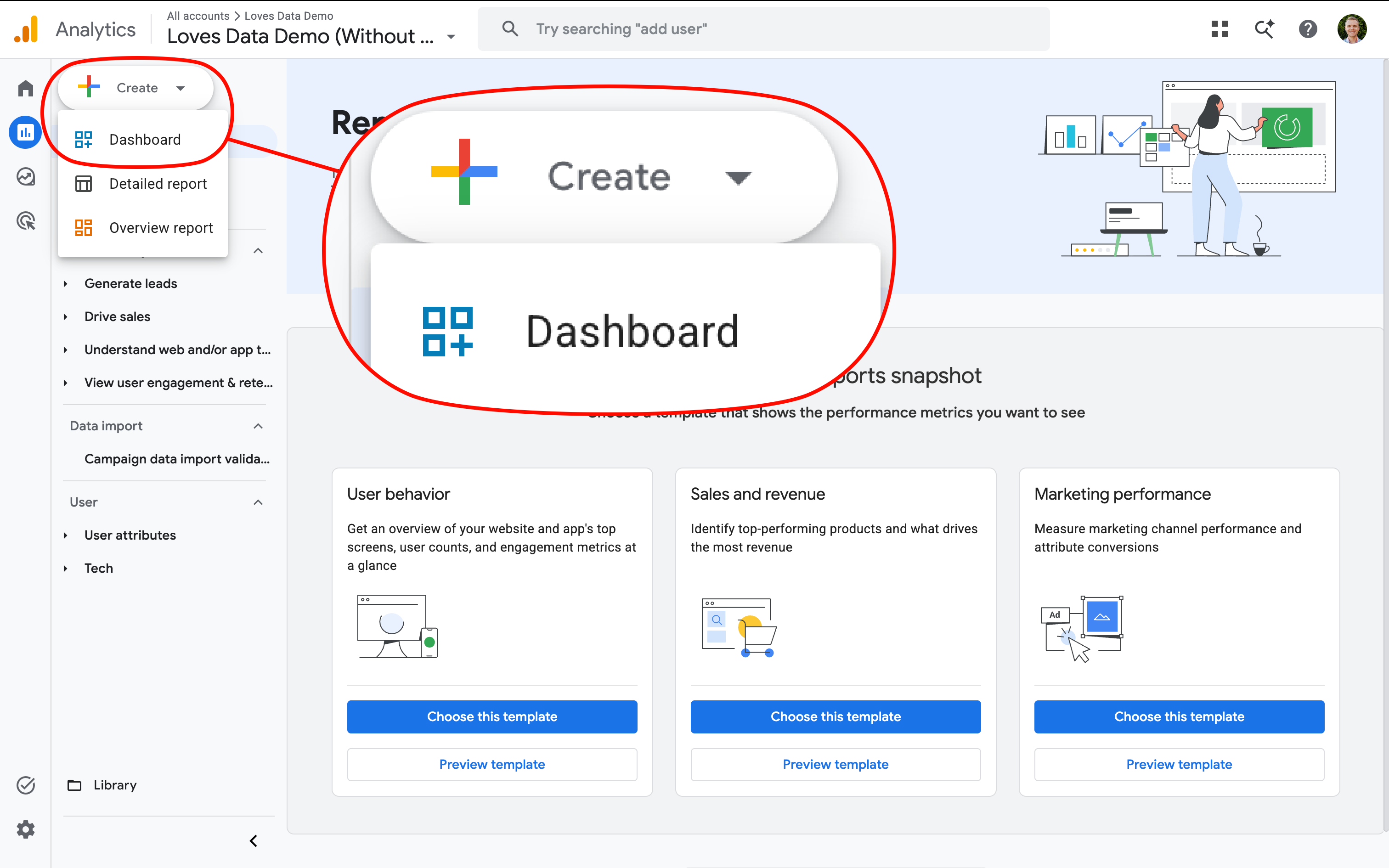Click the colorful plus icon on Create

tap(89, 87)
